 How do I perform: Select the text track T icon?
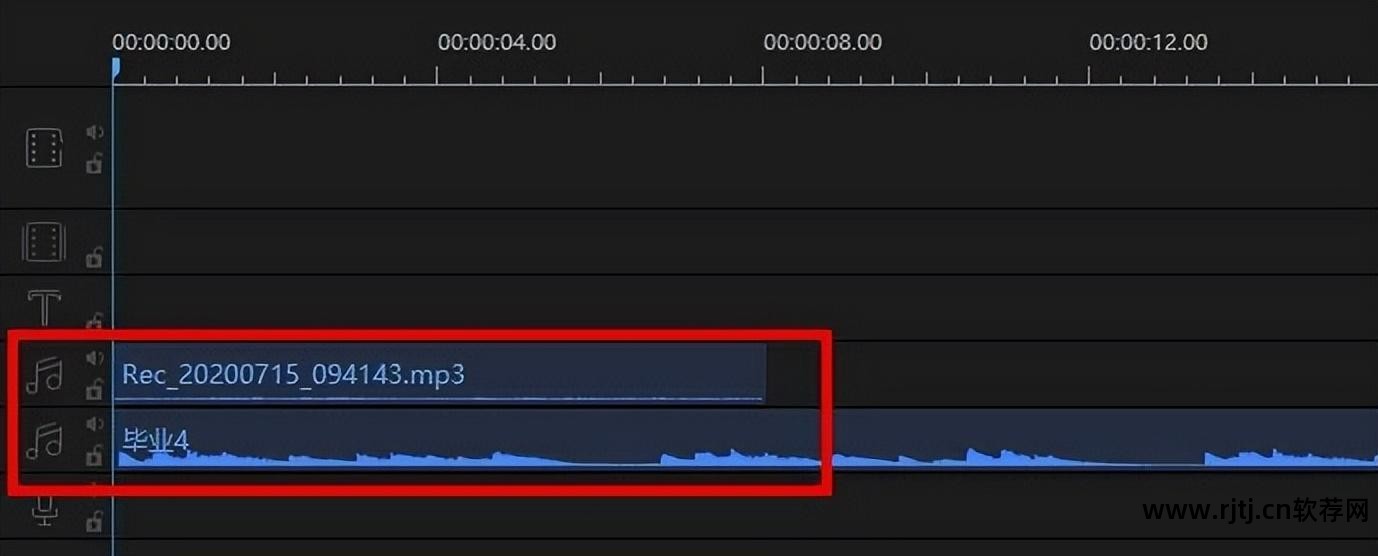tap(44, 308)
